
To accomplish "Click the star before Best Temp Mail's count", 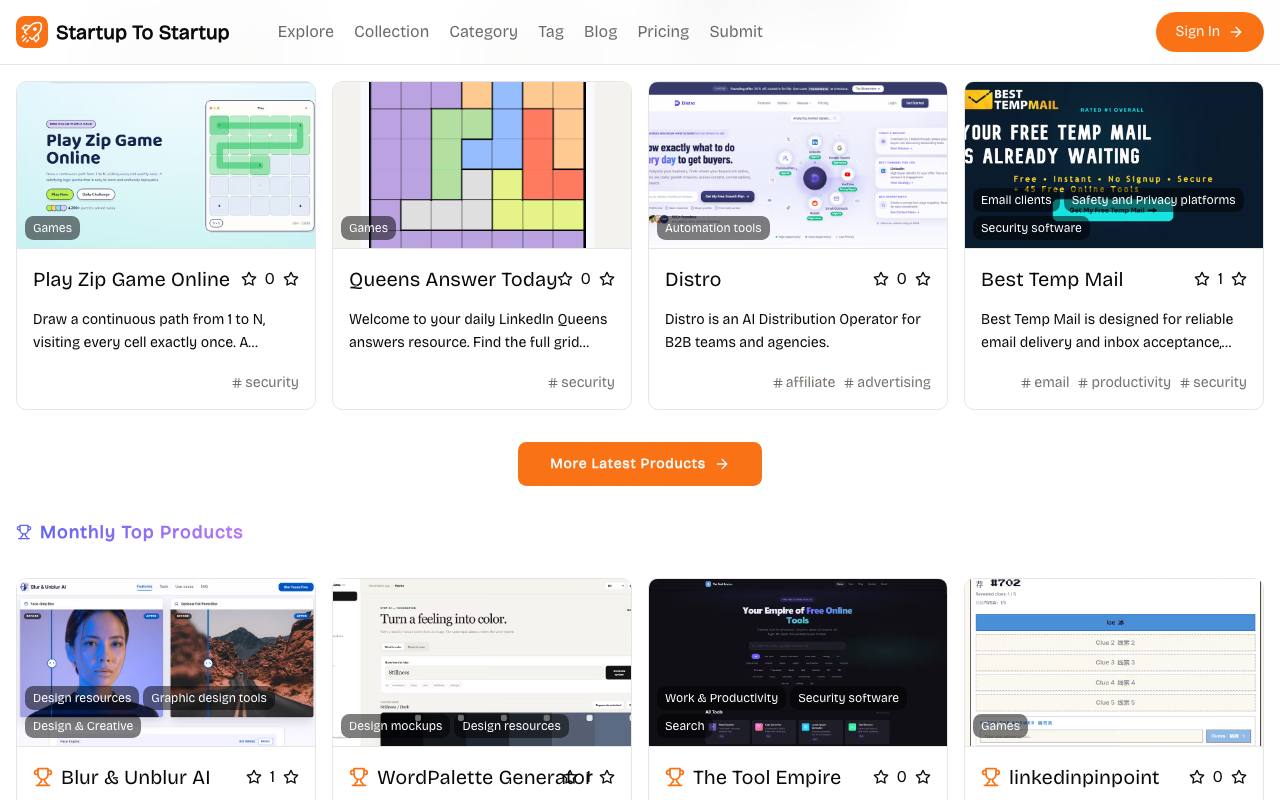I will point(1202,279).
